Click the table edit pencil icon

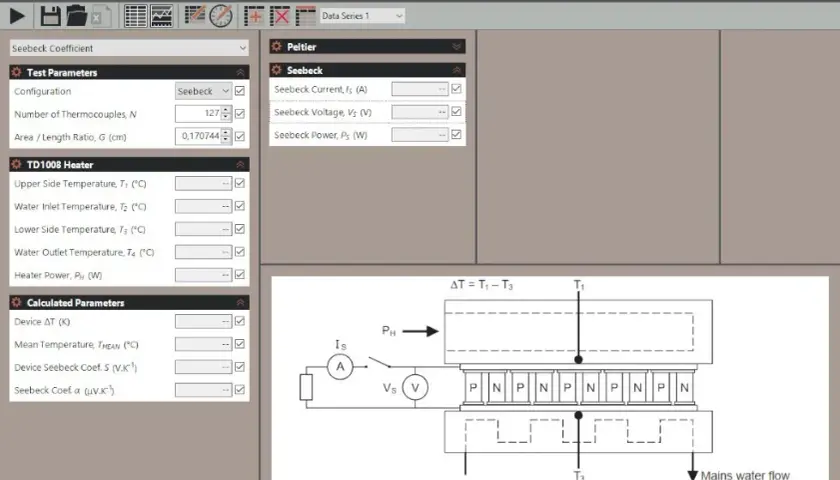pos(195,14)
